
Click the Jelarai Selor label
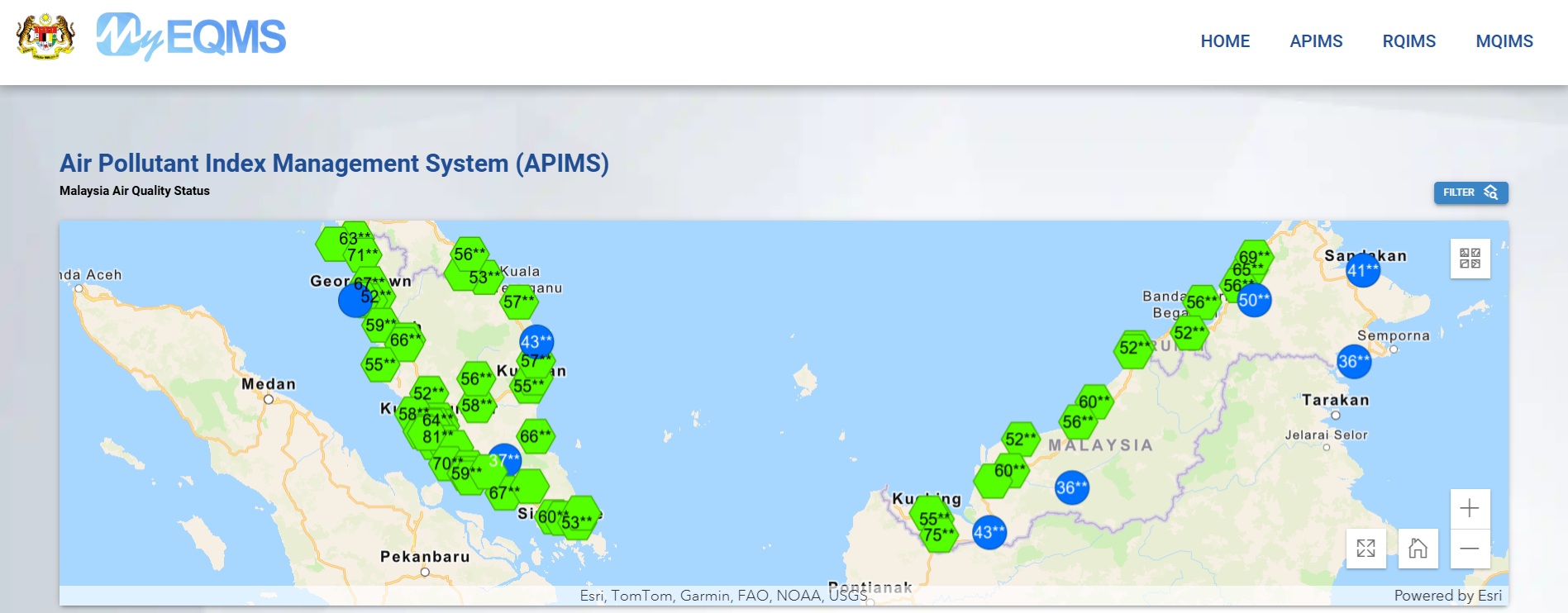pos(1326,435)
